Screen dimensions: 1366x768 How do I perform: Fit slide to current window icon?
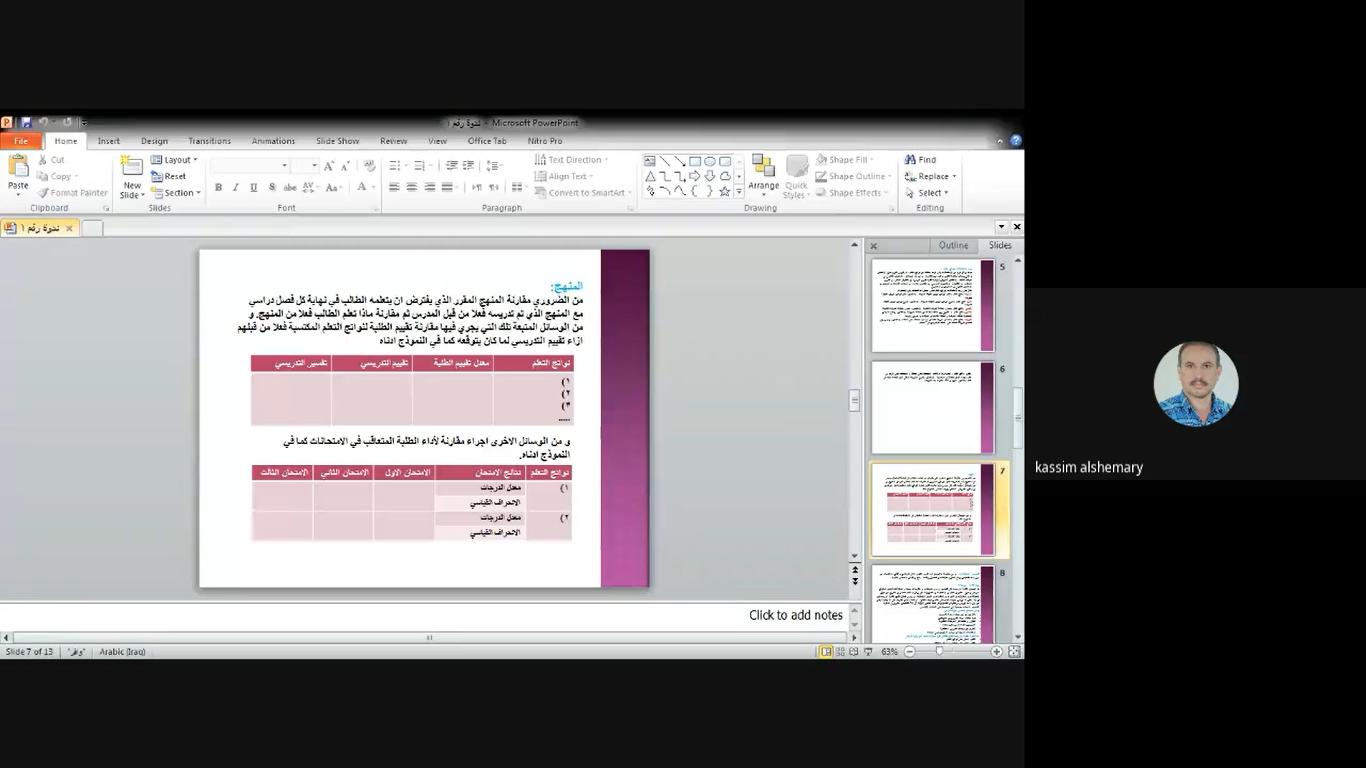[1014, 652]
